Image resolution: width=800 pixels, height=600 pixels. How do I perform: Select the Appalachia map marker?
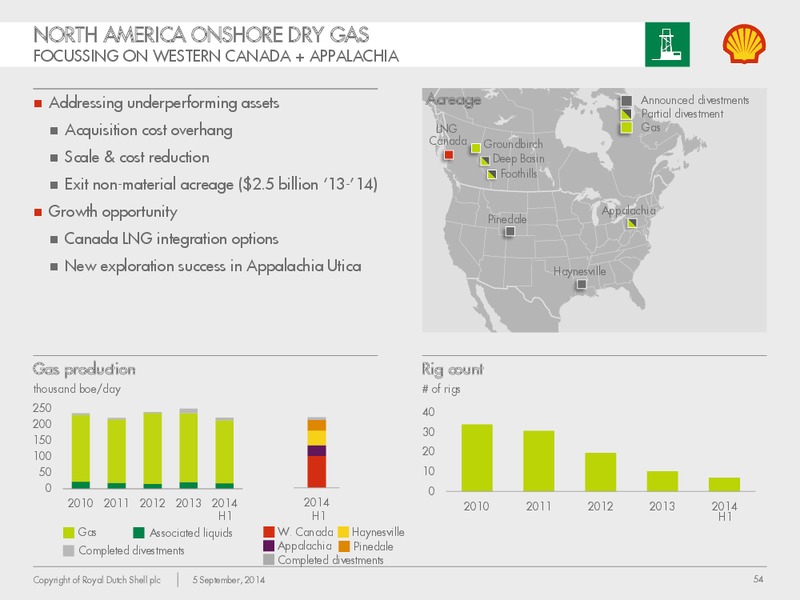[x=632, y=223]
